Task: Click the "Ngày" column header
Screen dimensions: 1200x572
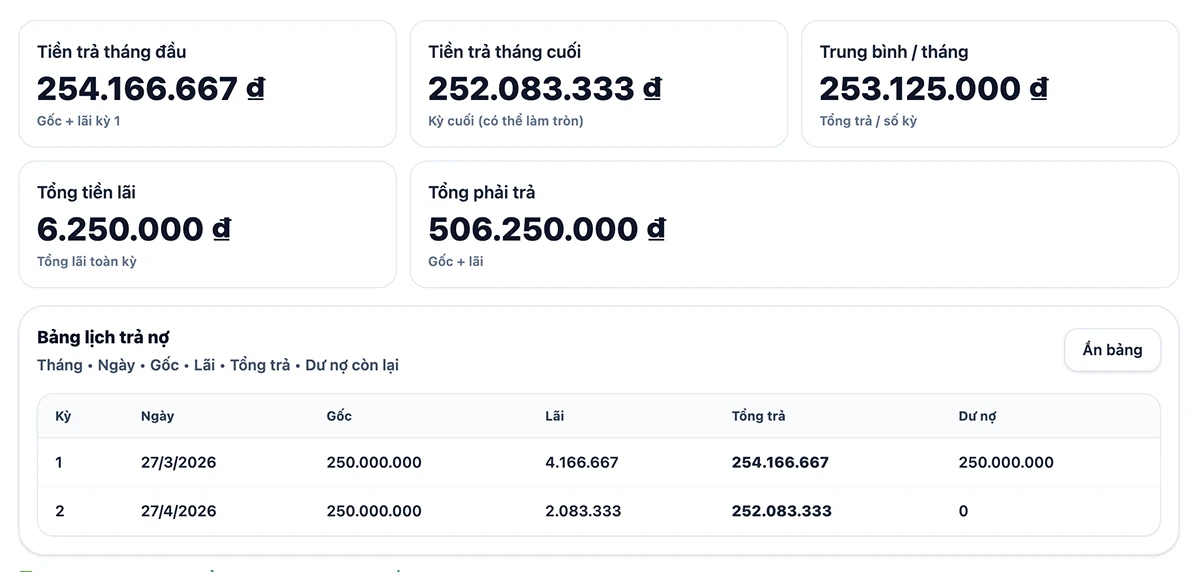Action: pos(157,416)
